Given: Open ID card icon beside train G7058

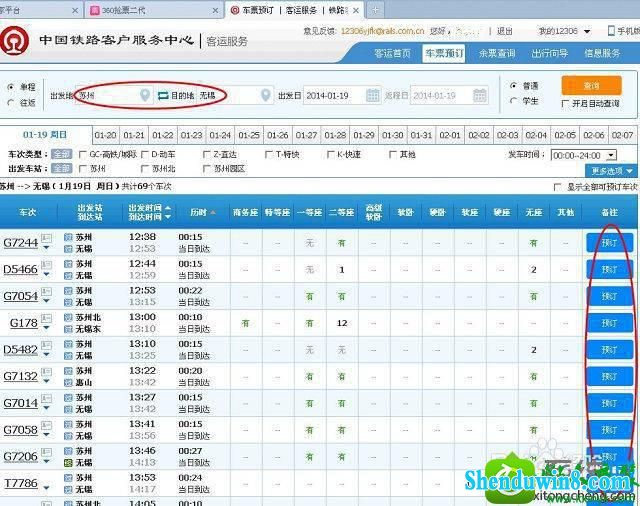Looking at the screenshot, I should 47,425.
